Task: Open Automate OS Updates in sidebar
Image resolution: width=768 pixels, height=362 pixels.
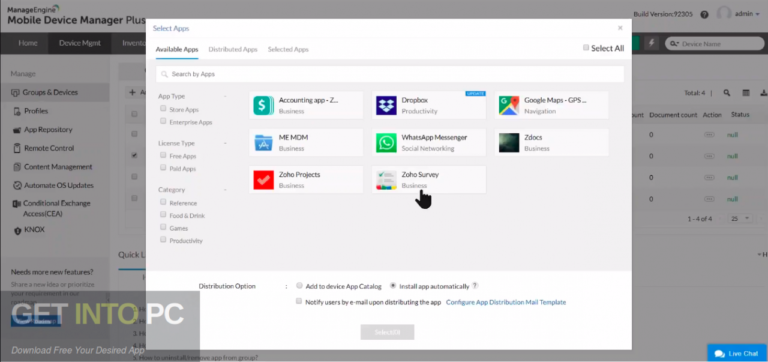Action: [x=59, y=186]
